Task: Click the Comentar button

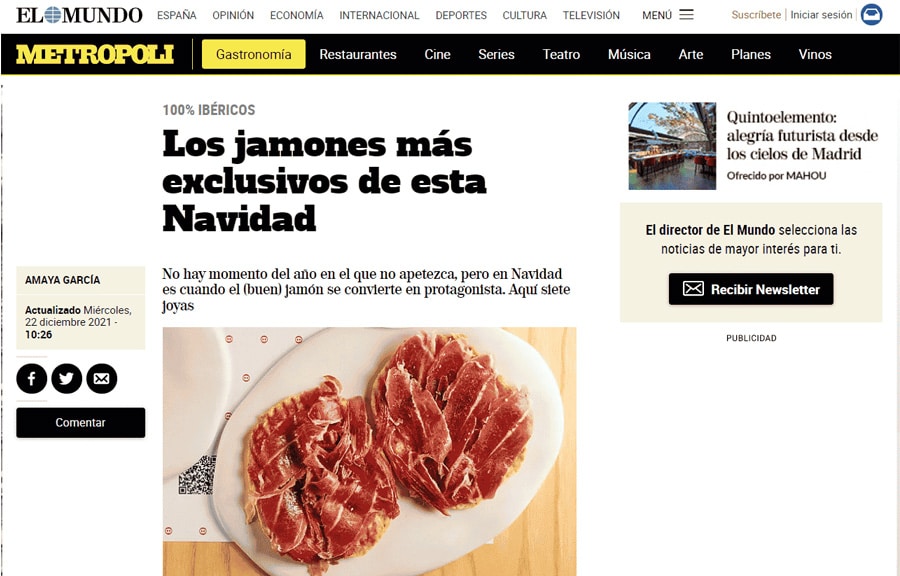Action: pos(80,423)
